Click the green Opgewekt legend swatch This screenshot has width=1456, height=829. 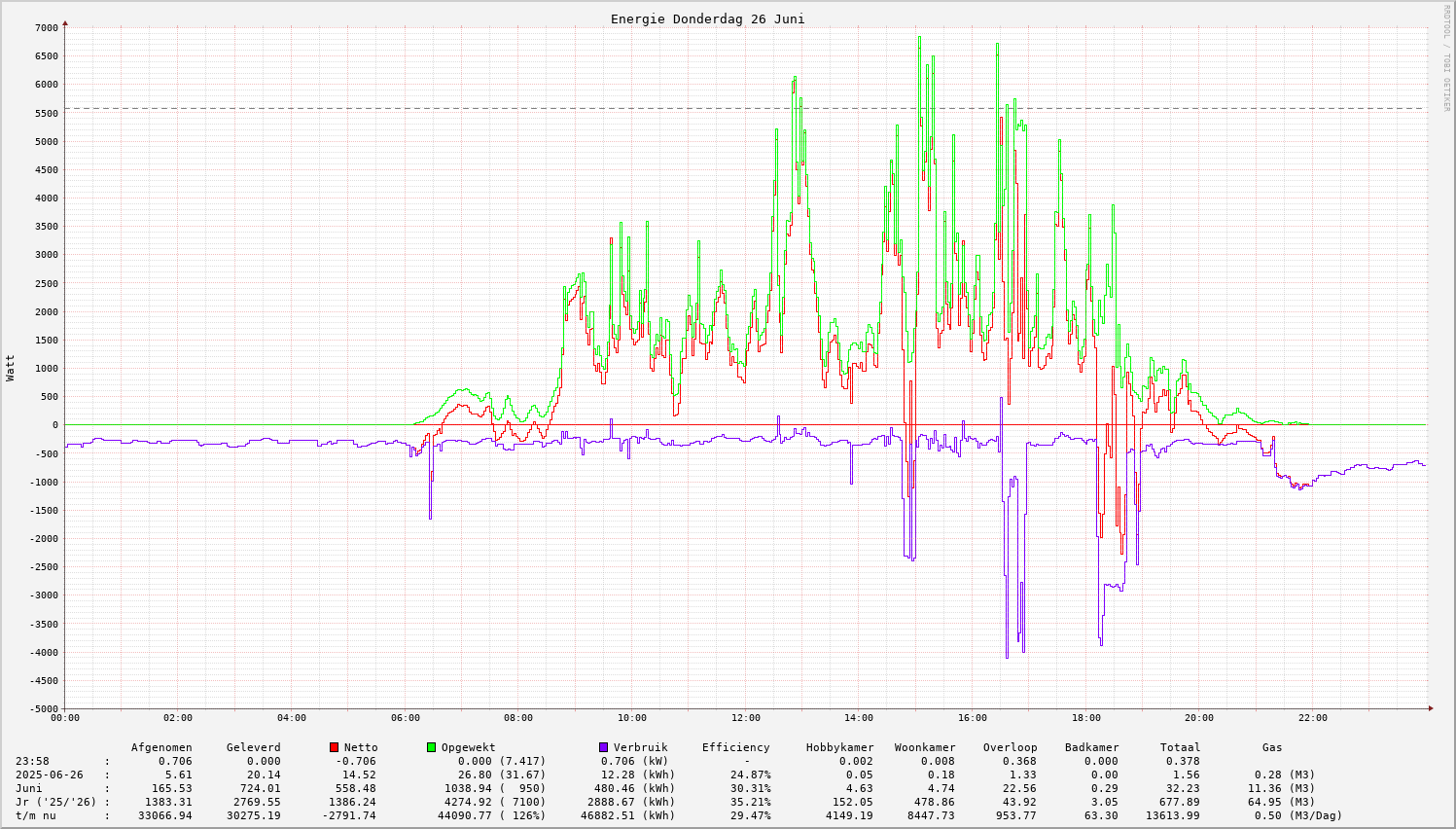tap(432, 747)
